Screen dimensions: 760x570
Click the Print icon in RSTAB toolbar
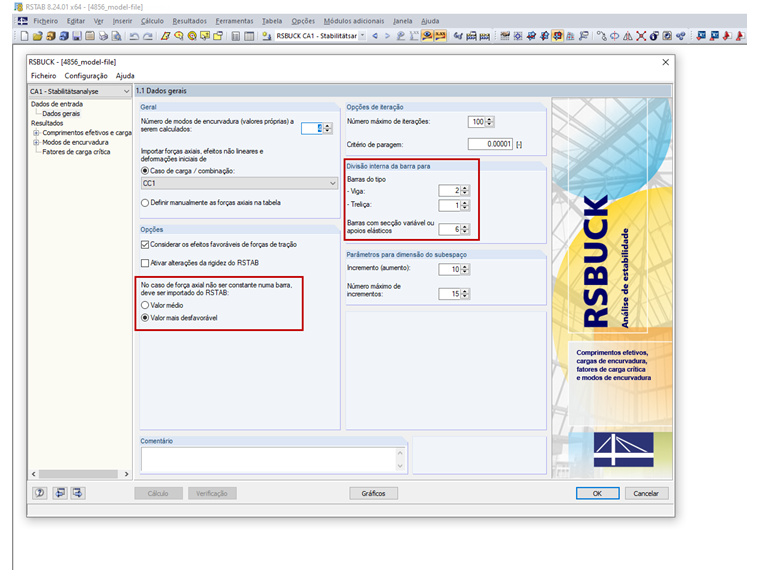[x=103, y=36]
